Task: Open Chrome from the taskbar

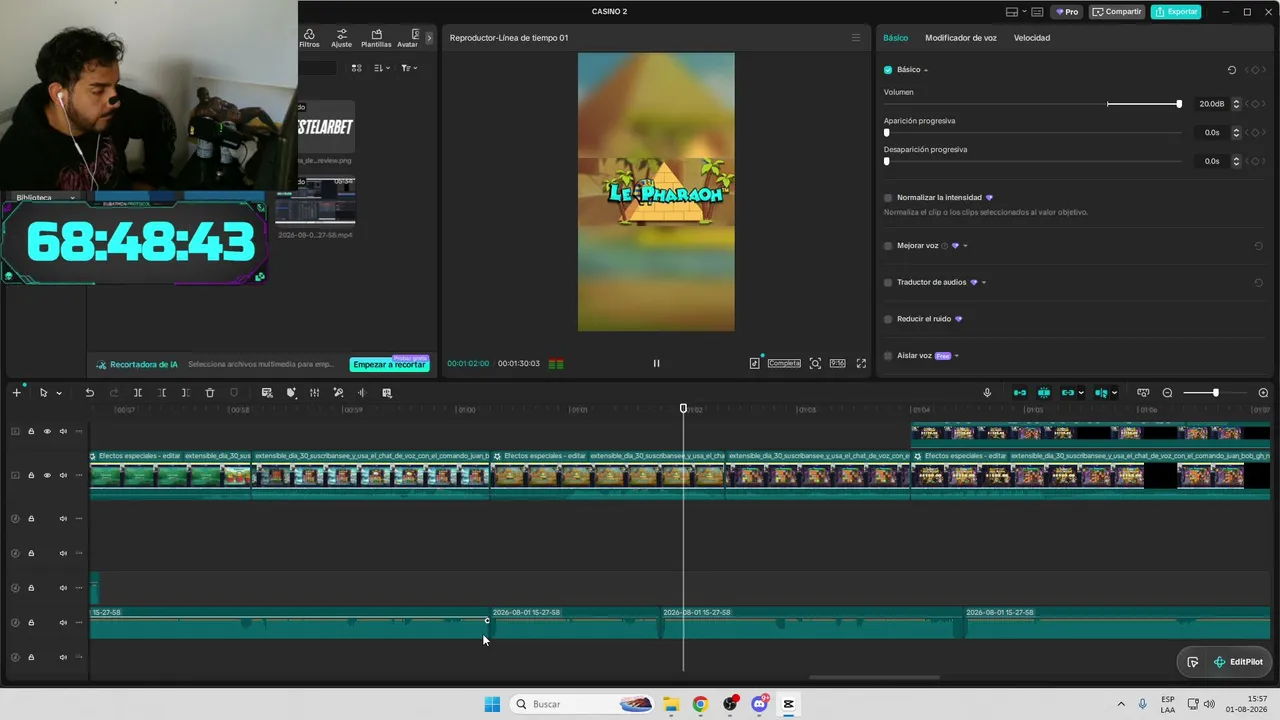Action: (700, 704)
